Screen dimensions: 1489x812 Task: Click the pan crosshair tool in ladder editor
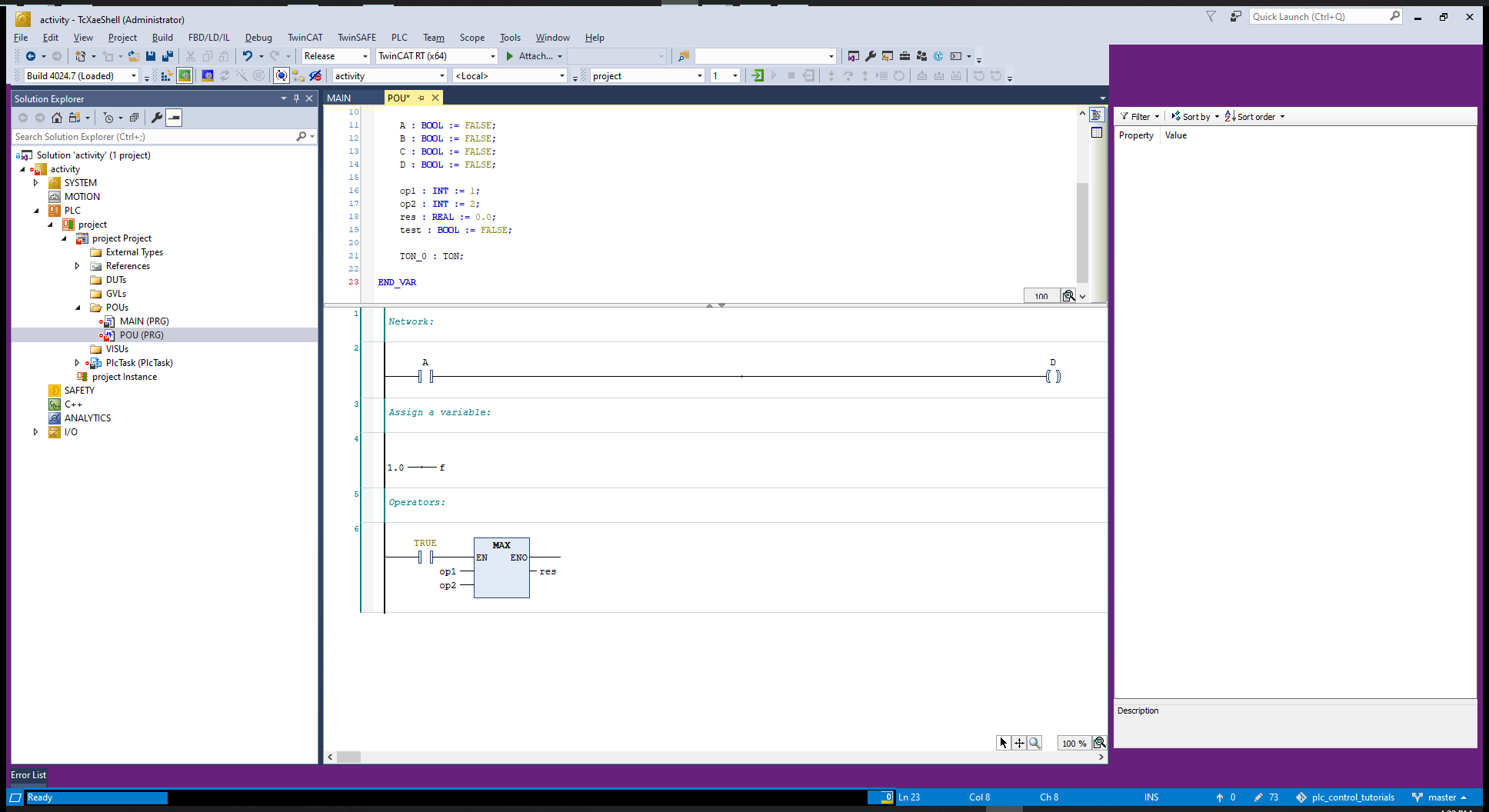tap(1019, 743)
